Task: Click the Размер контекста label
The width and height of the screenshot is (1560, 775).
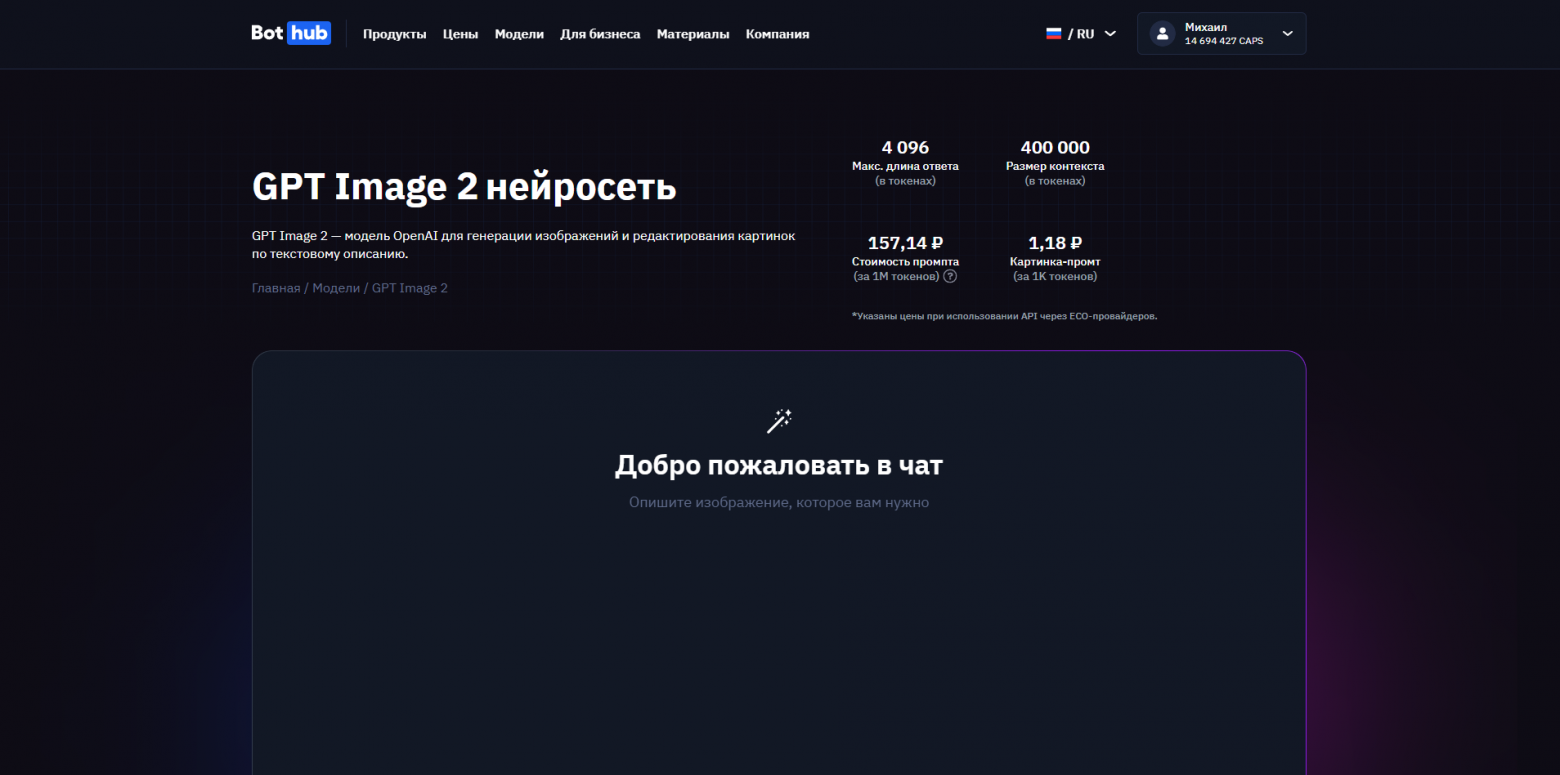Action: 1055,166
